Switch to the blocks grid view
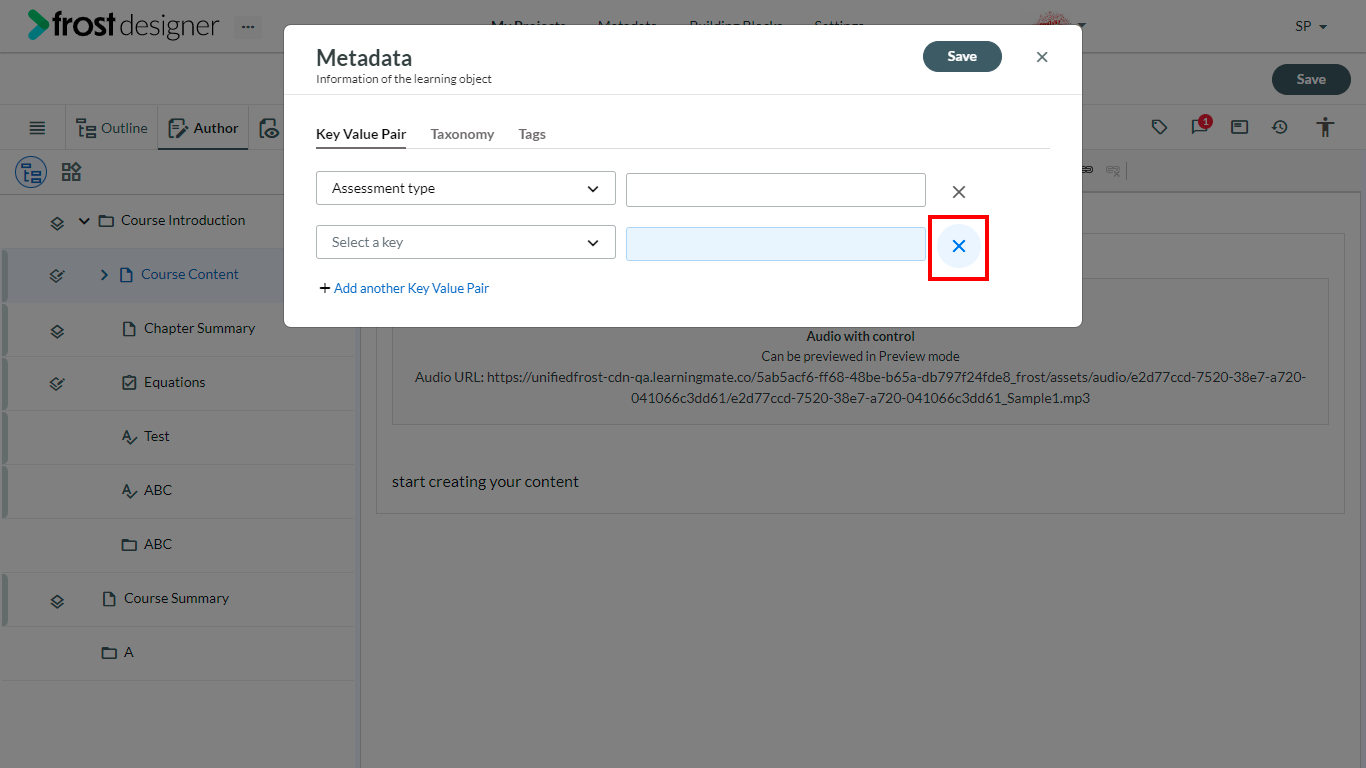1366x768 pixels. 71,172
